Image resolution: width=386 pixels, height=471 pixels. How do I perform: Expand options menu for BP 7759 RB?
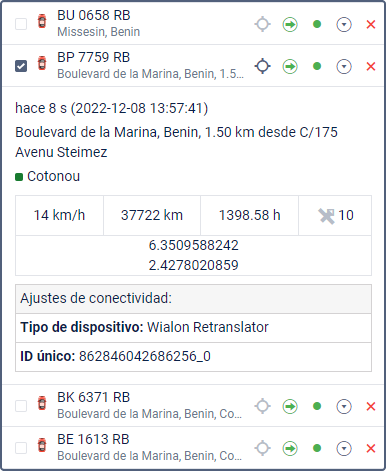tap(344, 66)
